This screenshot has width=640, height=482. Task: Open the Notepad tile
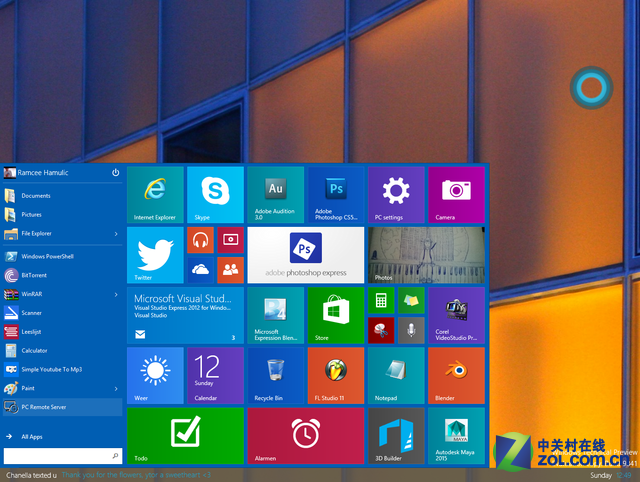[x=396, y=375]
